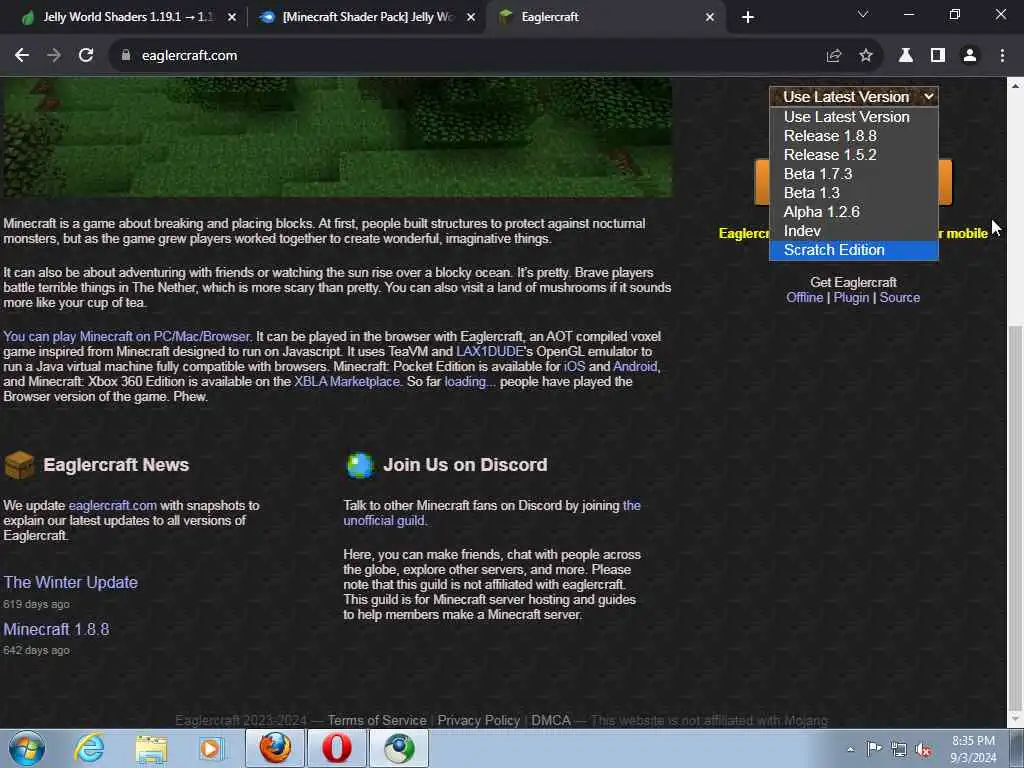The height and width of the screenshot is (768, 1024).
Task: Open the XBLA Marketplace link
Action: 347,381
